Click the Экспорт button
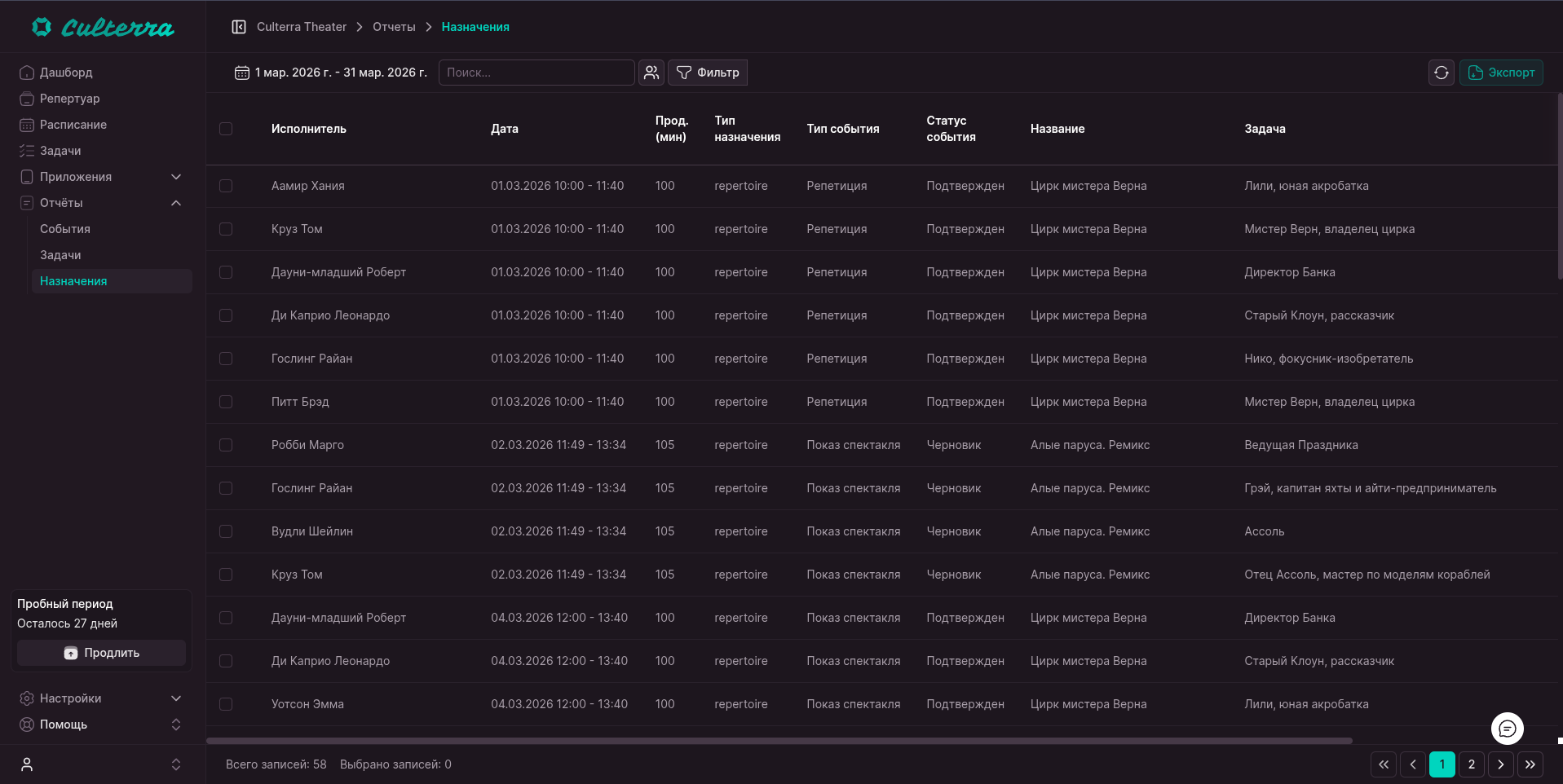This screenshot has width=1563, height=784. [1500, 73]
